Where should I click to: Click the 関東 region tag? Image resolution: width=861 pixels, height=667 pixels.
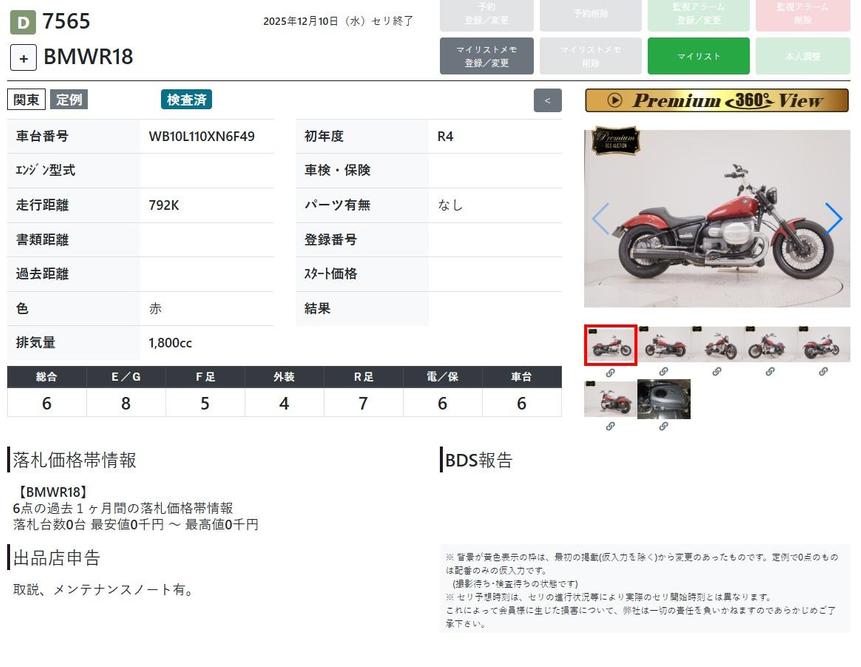[26, 100]
